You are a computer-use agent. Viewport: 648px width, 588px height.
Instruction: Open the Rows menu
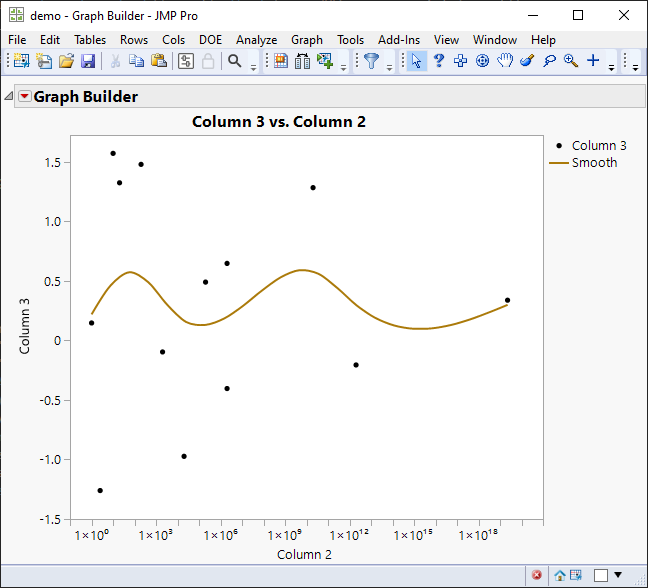coord(134,40)
